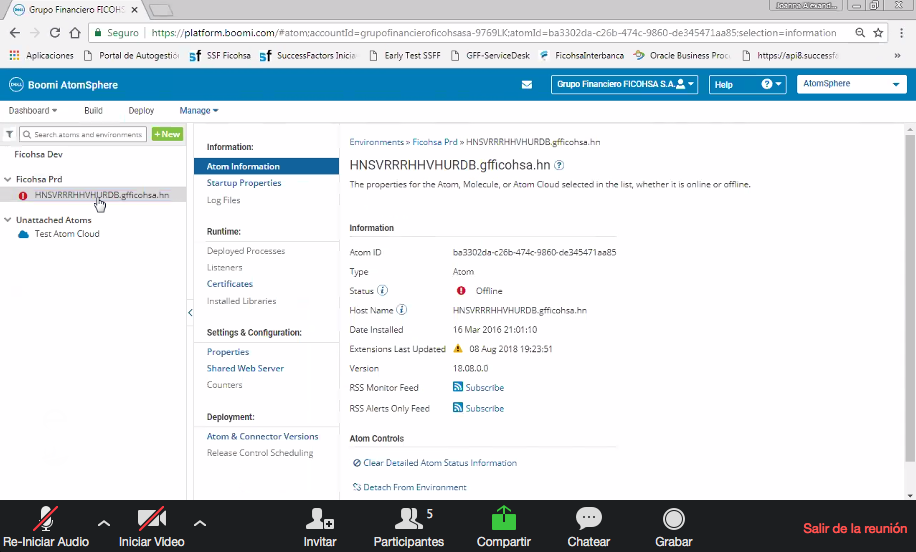This screenshot has width=916, height=552.
Task: Click Salir de la reunión
Action: (x=855, y=528)
